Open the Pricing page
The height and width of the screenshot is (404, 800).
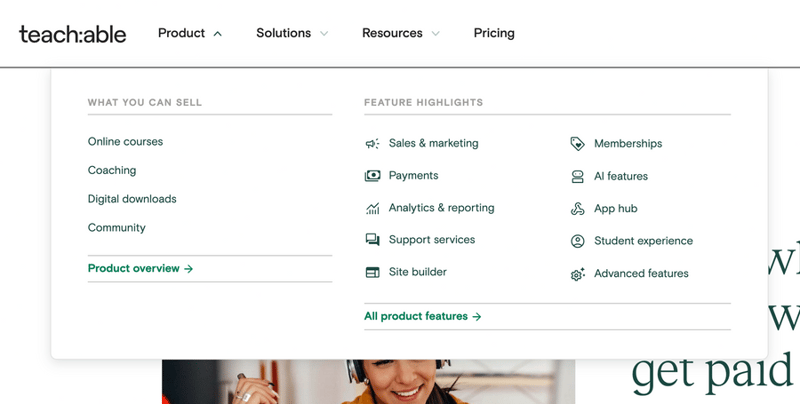pos(494,33)
